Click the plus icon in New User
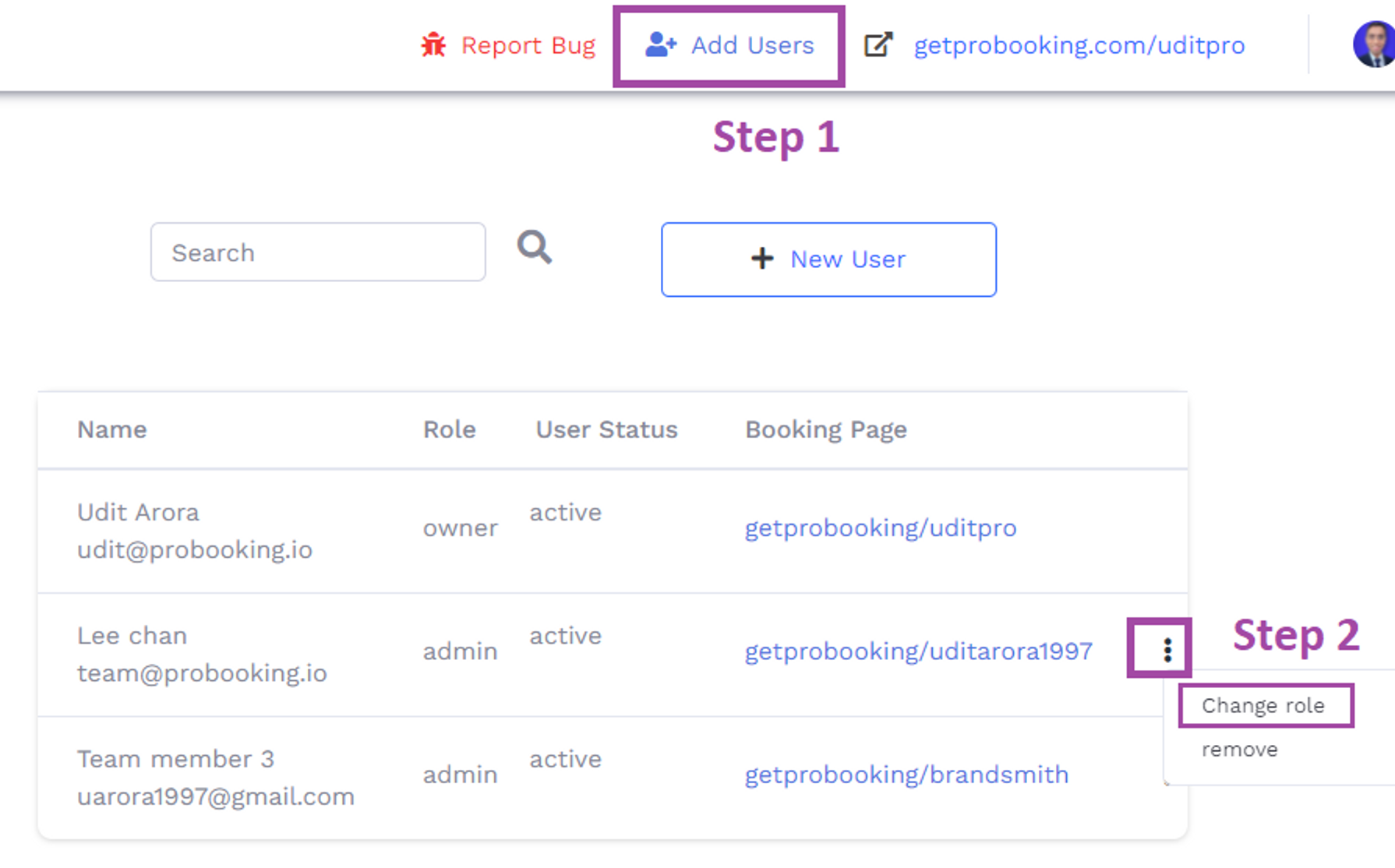 (x=762, y=259)
